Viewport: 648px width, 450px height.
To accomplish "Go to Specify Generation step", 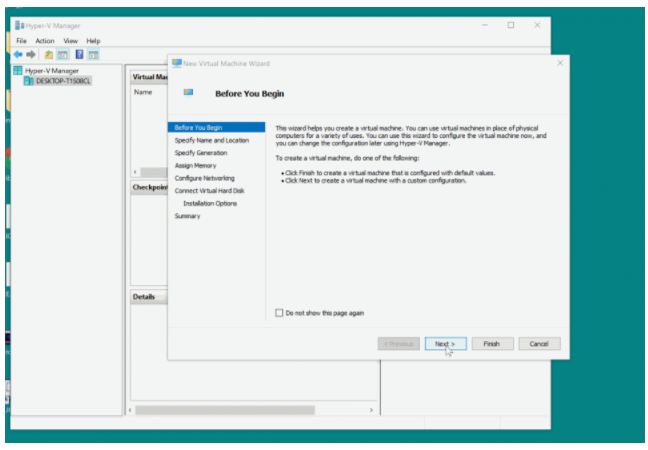I will tap(201, 153).
